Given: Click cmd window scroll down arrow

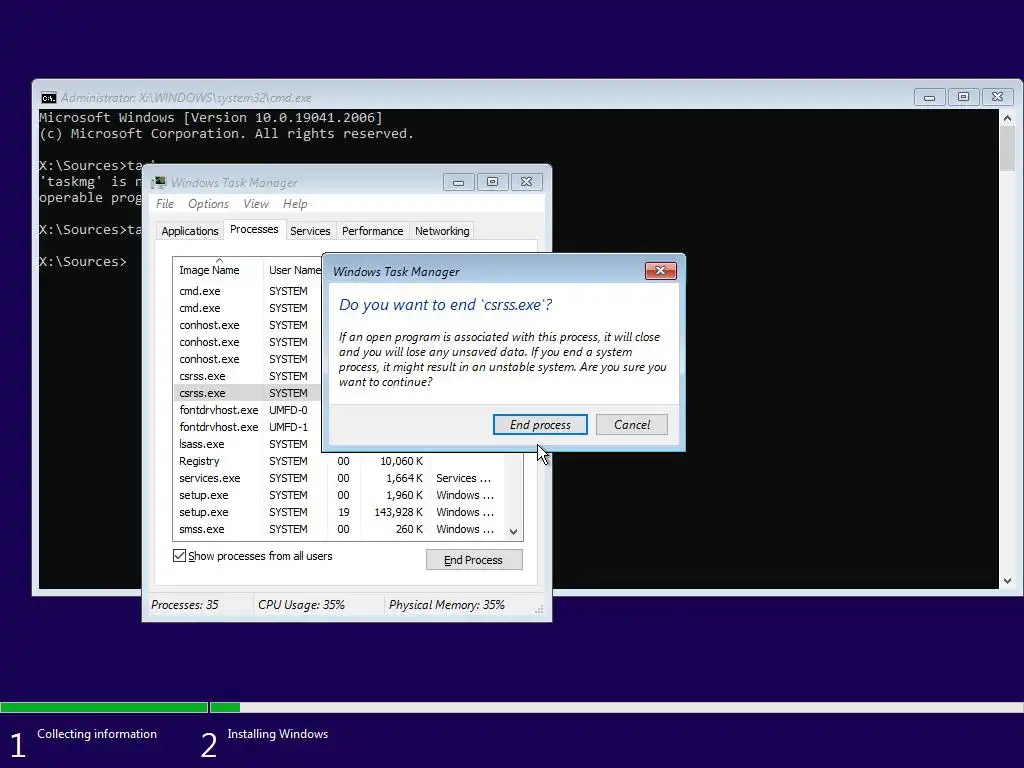Looking at the screenshot, I should point(1007,581).
